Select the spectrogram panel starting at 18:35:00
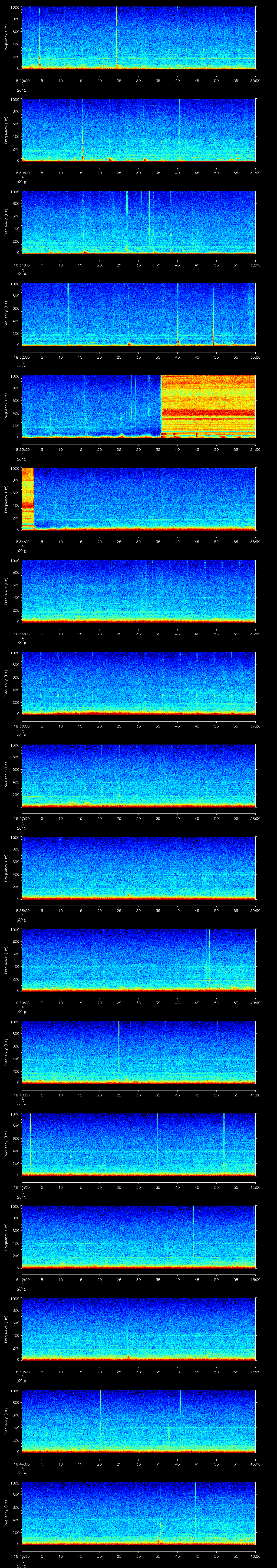 [x=138, y=591]
